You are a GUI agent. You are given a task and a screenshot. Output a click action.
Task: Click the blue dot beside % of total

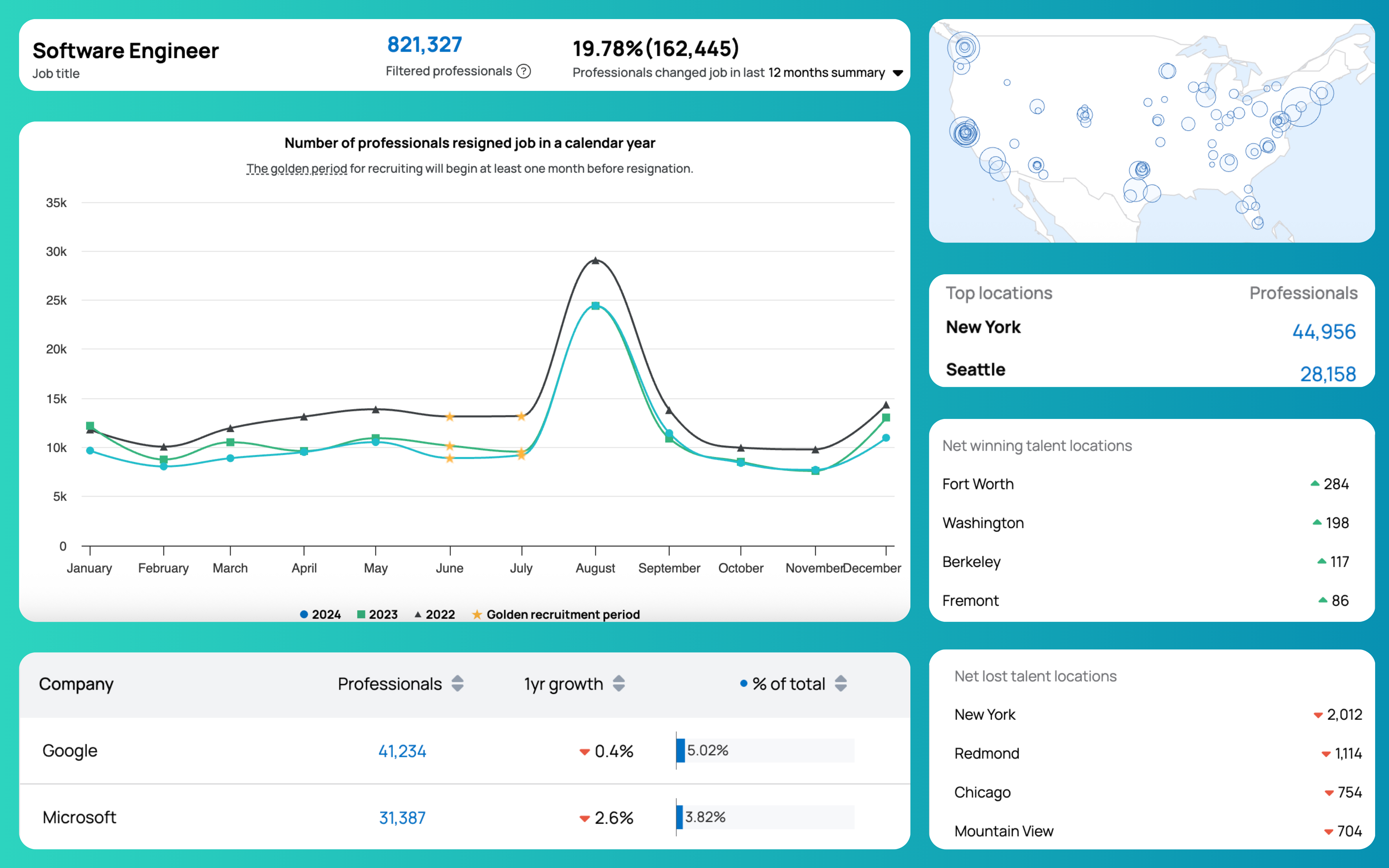pos(743,683)
